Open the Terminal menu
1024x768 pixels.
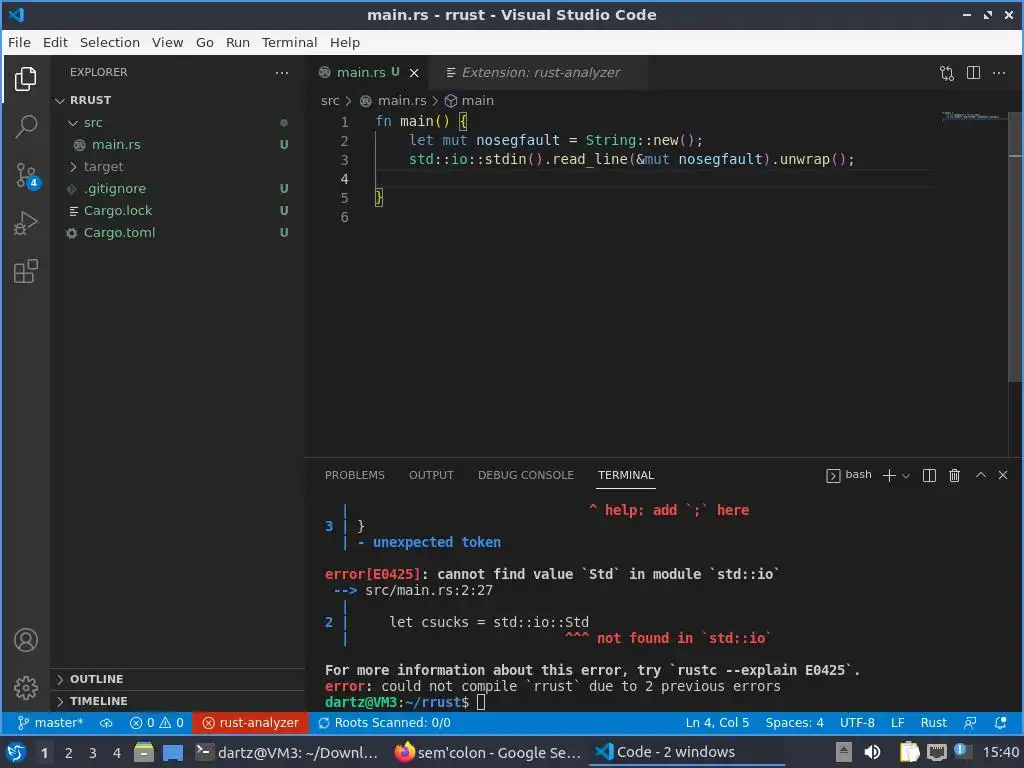(289, 42)
